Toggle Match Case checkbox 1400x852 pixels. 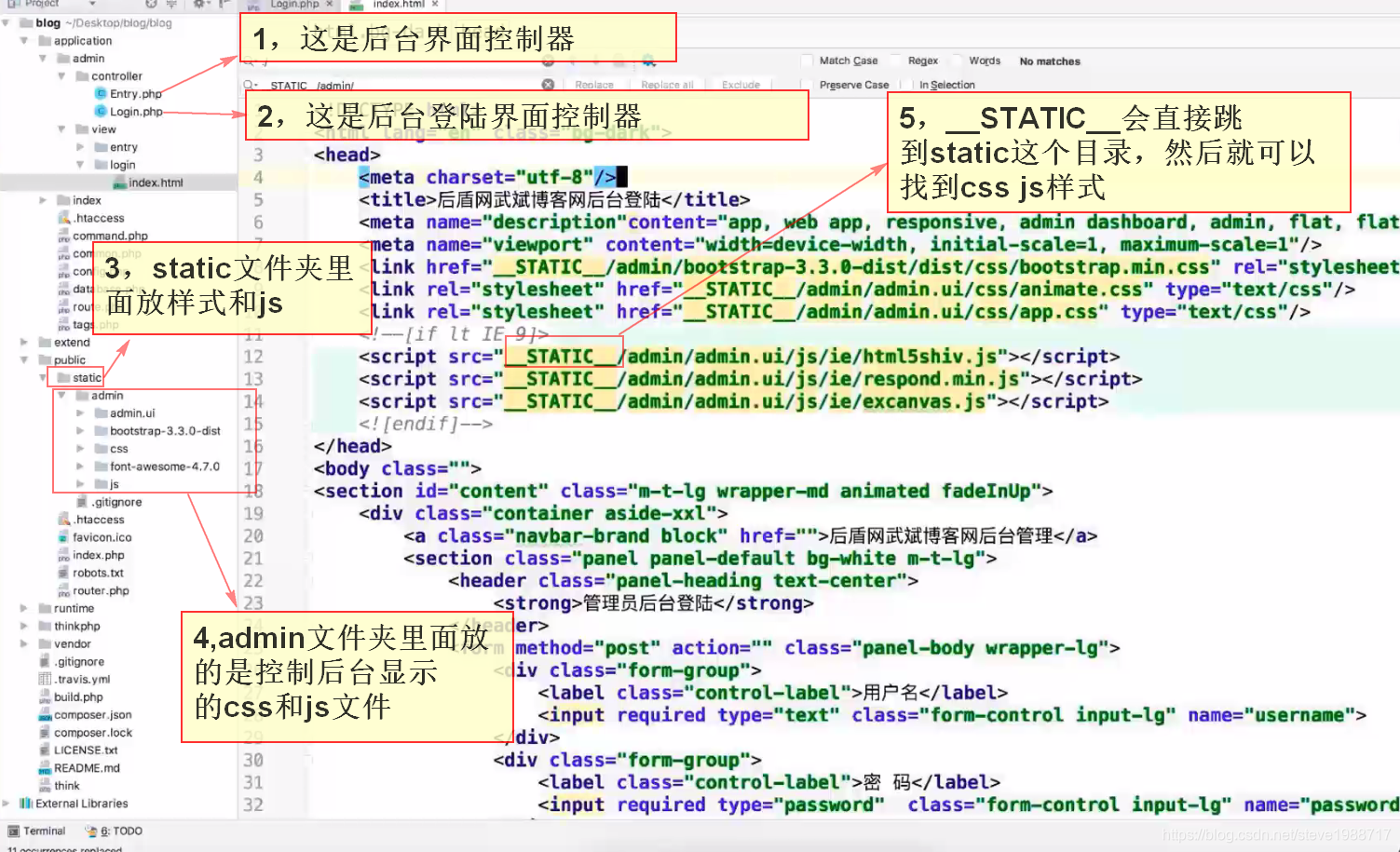point(807,61)
